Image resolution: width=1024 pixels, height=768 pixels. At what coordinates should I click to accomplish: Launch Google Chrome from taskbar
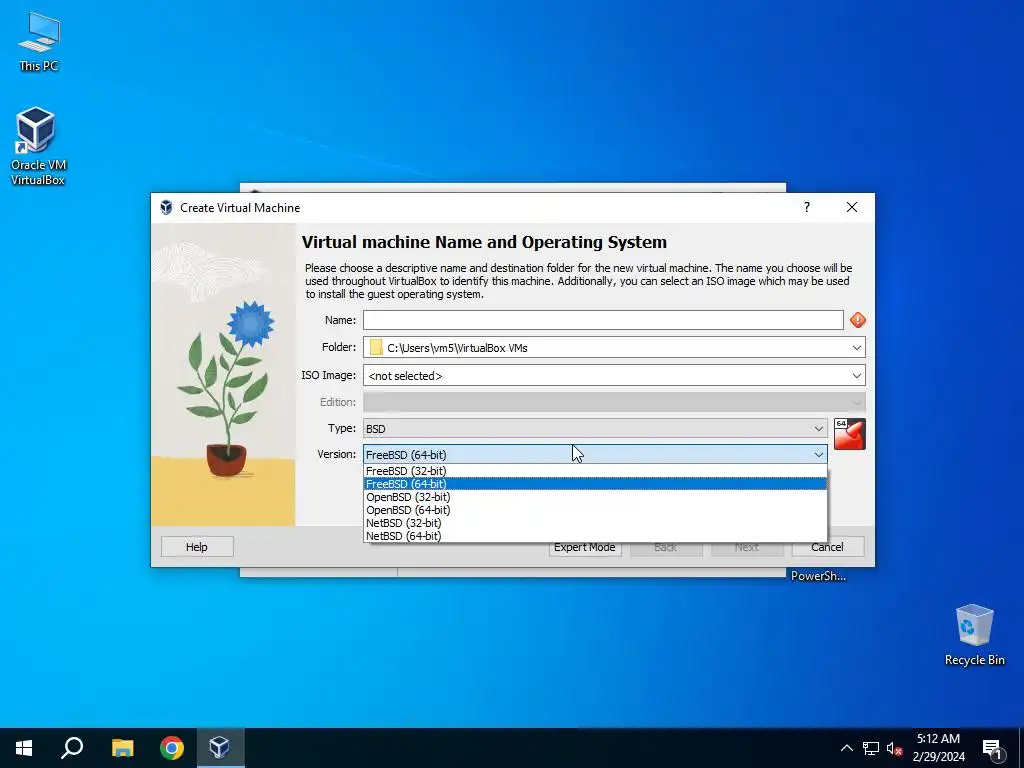pyautogui.click(x=172, y=748)
